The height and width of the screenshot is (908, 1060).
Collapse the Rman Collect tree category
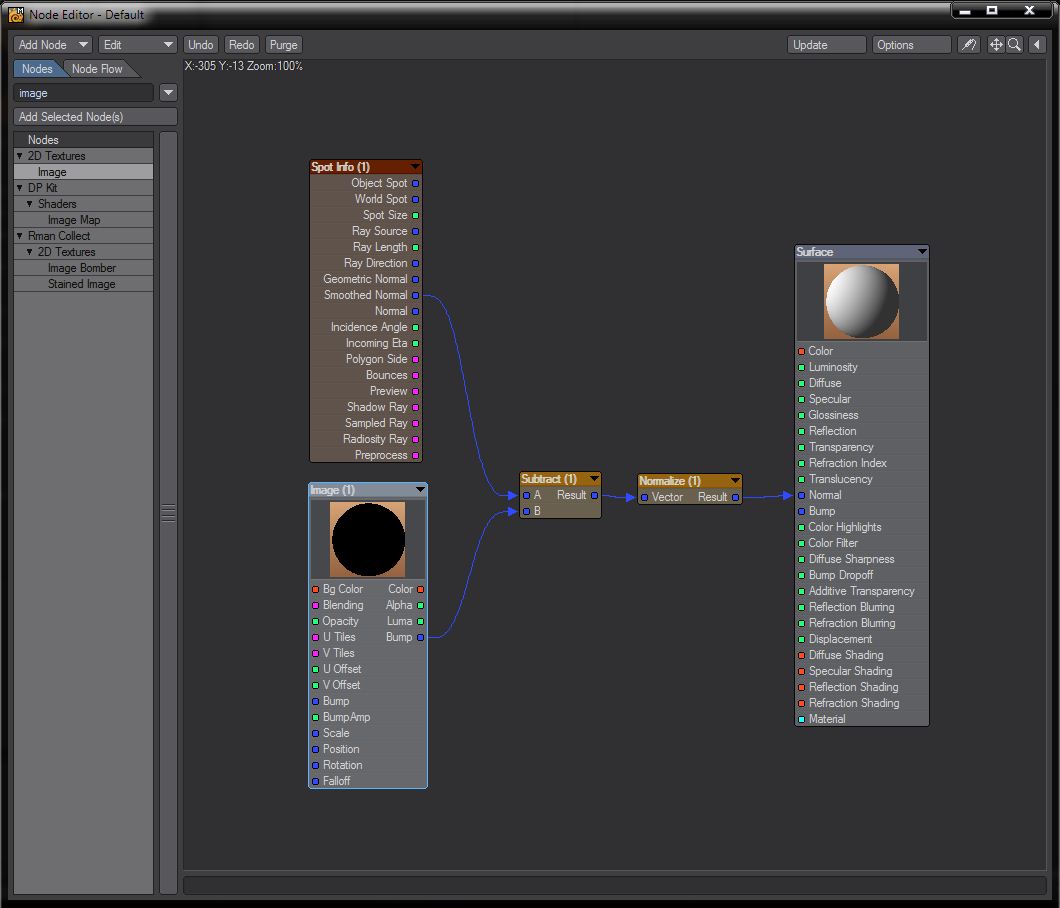coord(20,236)
